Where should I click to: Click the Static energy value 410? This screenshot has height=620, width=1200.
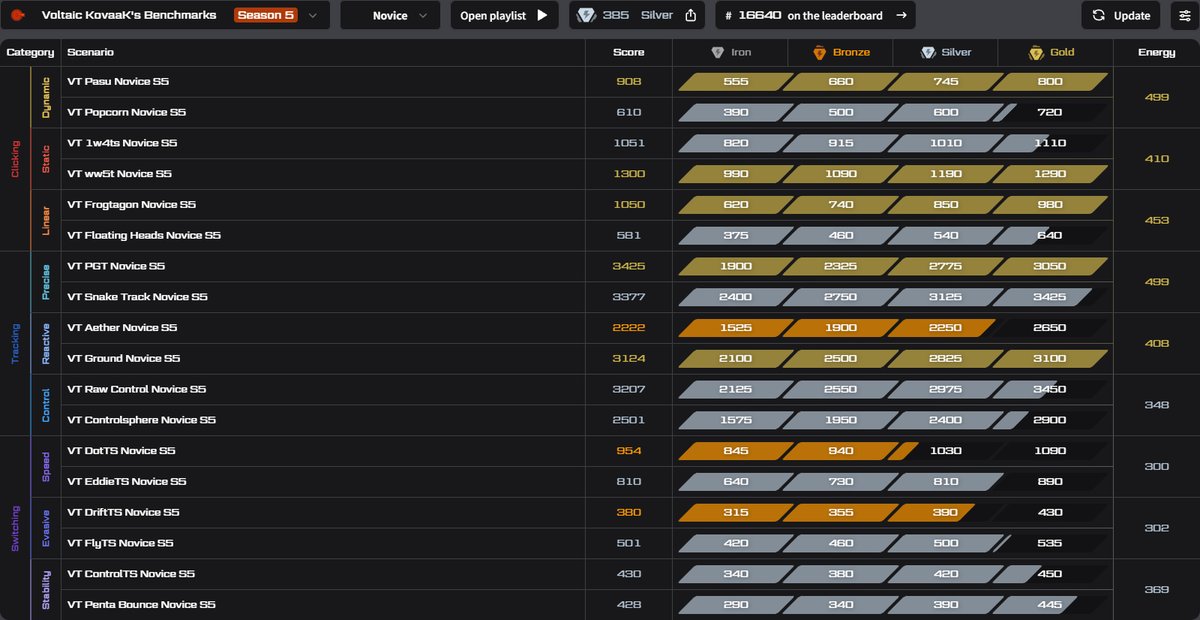pos(1156,159)
